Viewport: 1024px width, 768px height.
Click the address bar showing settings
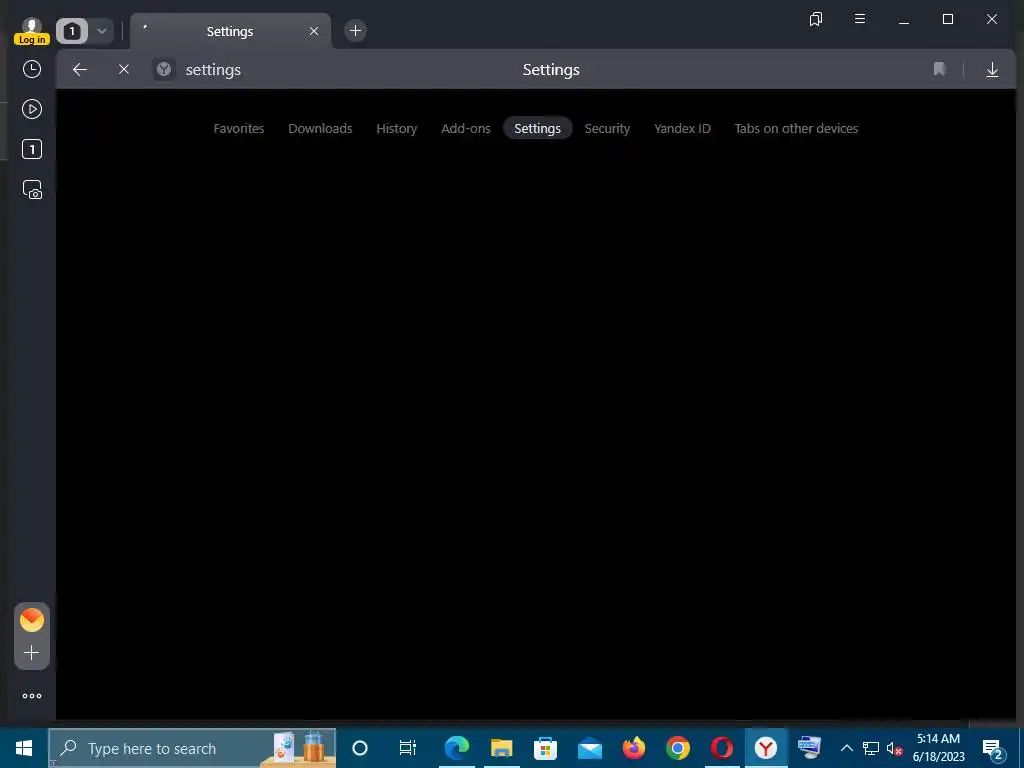coord(214,70)
